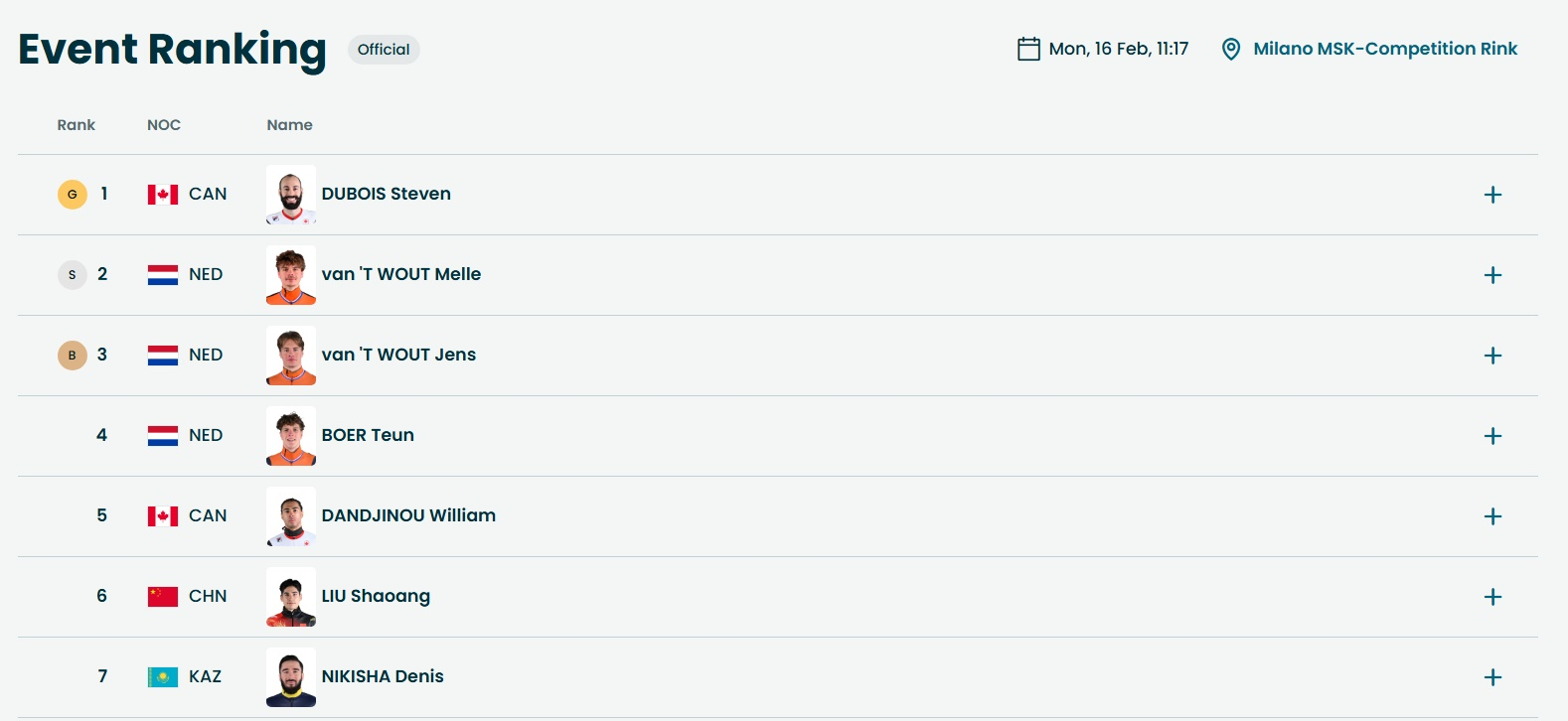The image size is (1568, 721).
Task: Expand BOER Teun result details
Action: click(x=1491, y=436)
